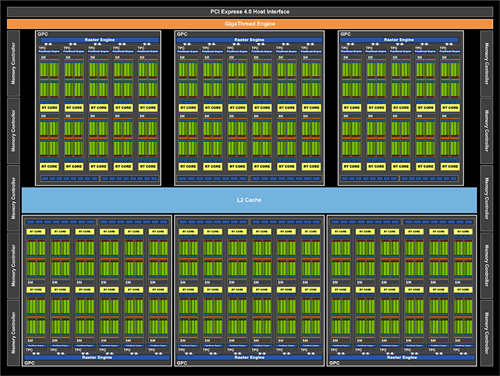Select Raster Engine in the top-right GPC
Screen dimensions: 500x376
[x=399, y=40]
